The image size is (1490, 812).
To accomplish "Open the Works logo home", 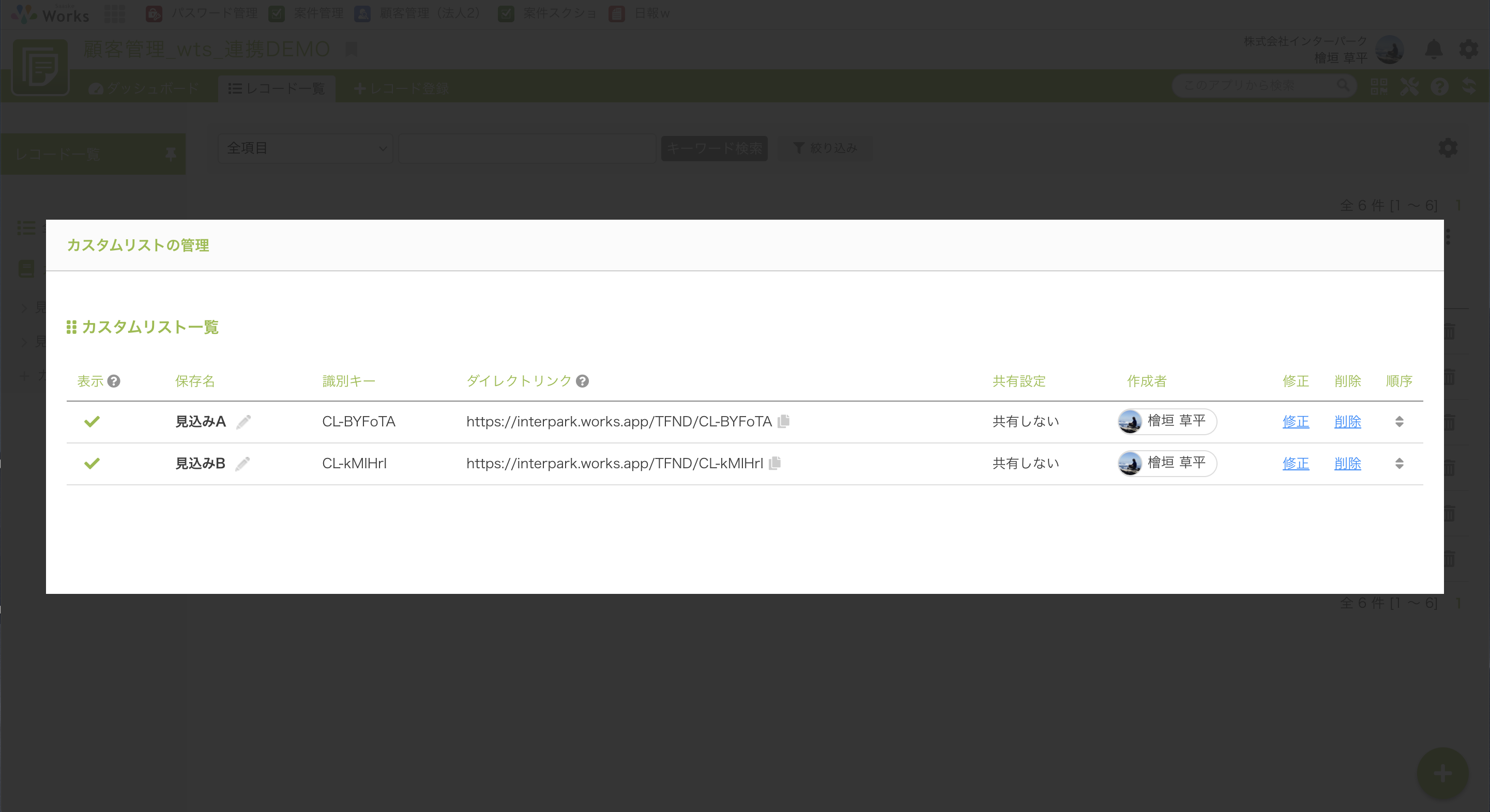I will pyautogui.click(x=50, y=14).
